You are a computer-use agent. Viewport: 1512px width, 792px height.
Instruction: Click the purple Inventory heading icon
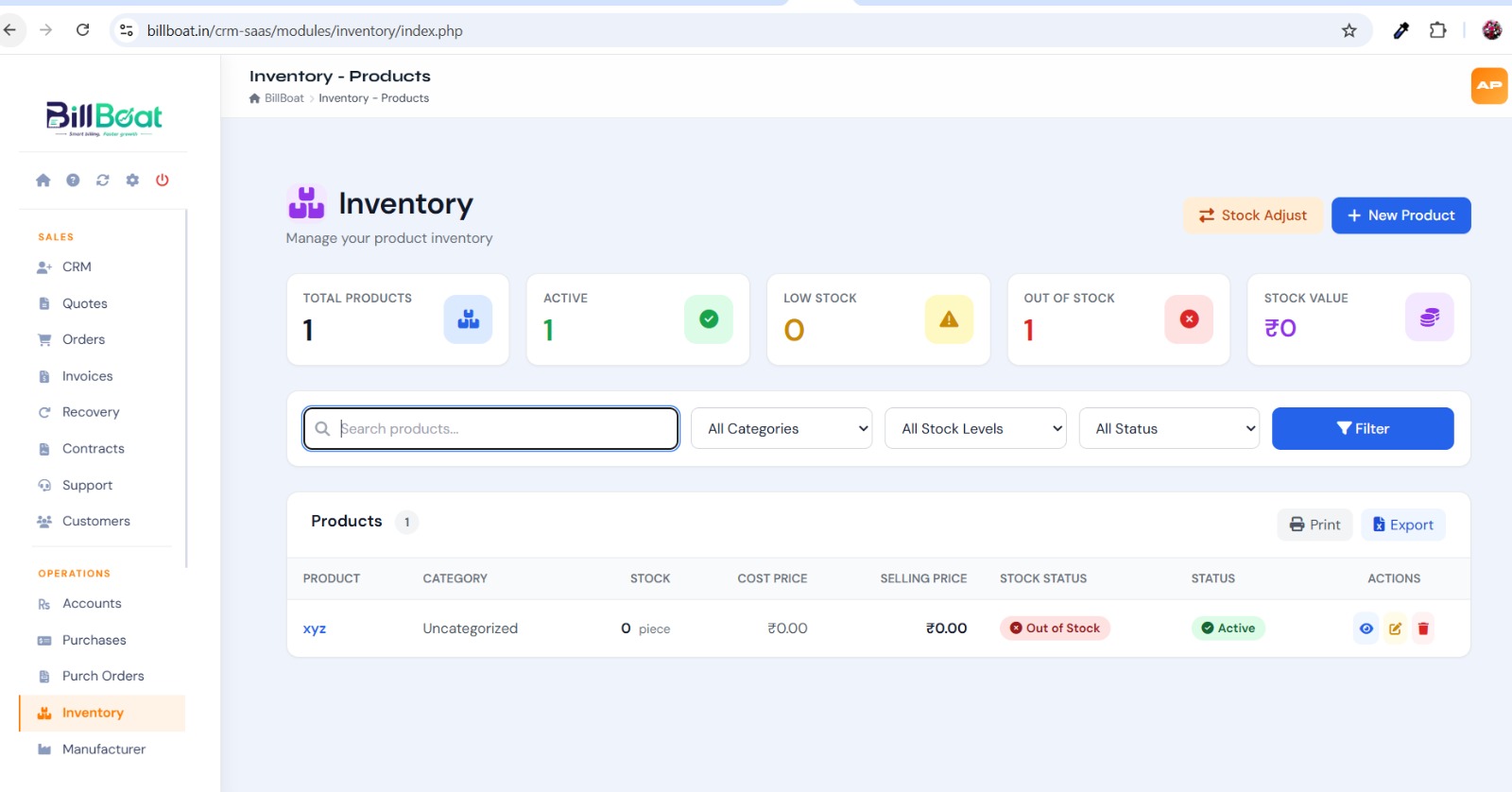tap(306, 202)
